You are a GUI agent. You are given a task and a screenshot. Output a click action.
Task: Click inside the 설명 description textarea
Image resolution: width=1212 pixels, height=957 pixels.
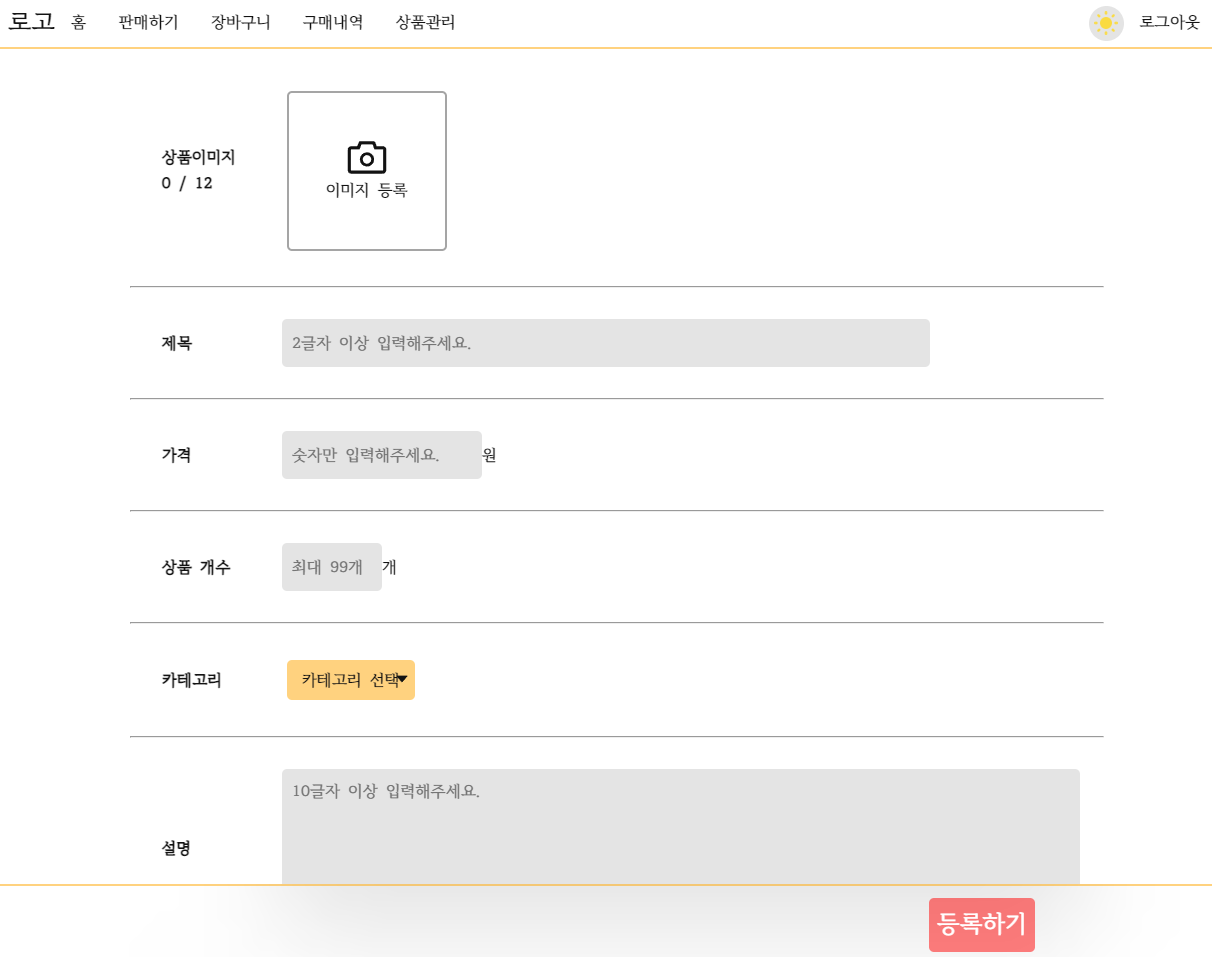[x=680, y=820]
